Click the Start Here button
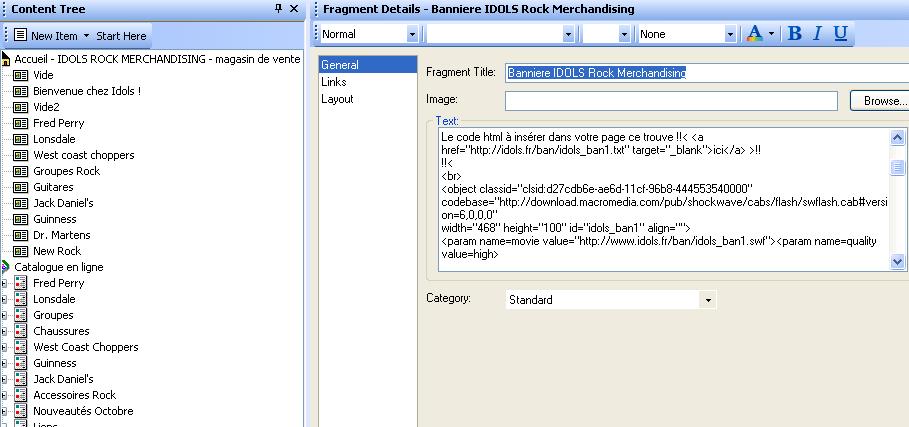 point(121,35)
